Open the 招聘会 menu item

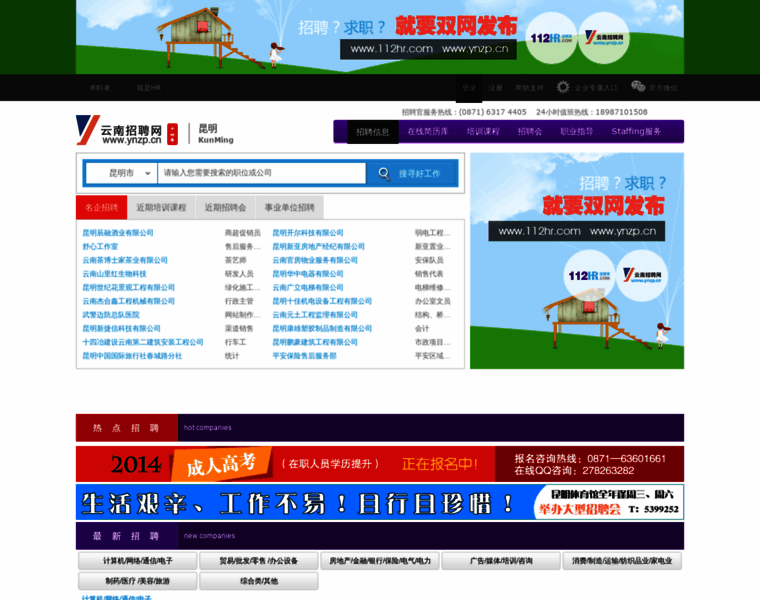(530, 131)
